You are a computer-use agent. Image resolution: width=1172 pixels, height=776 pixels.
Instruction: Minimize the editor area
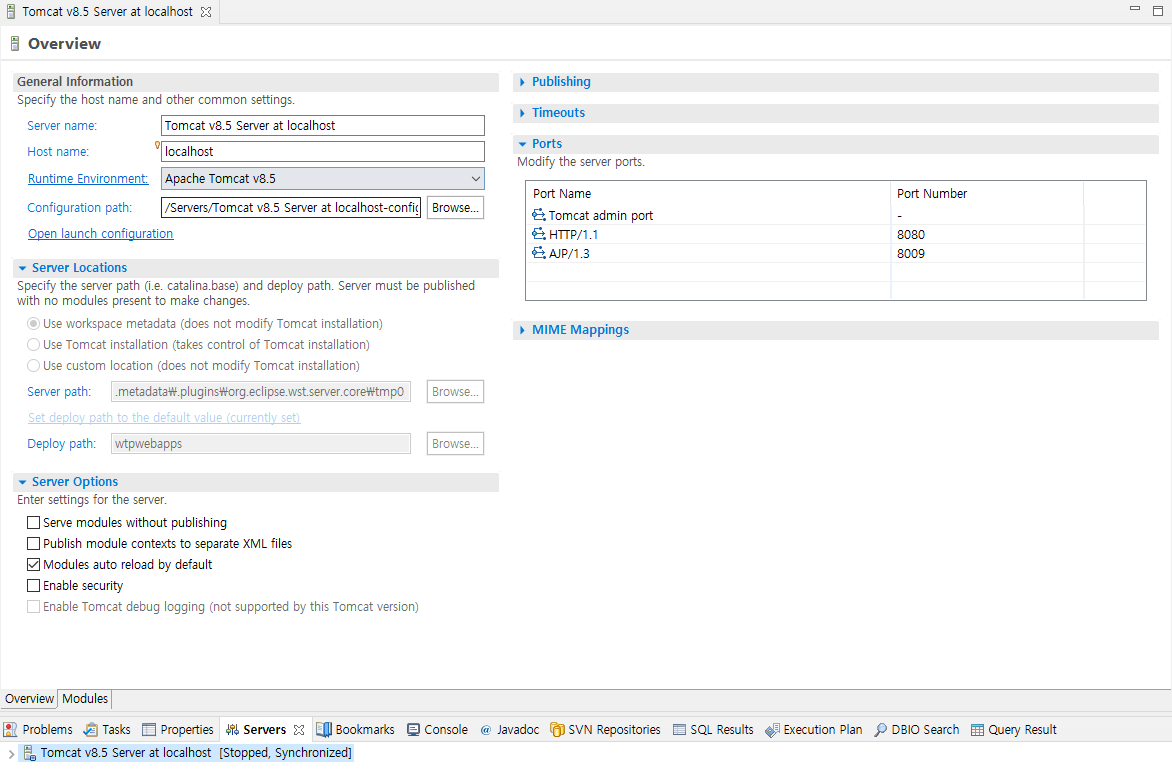(1135, 8)
